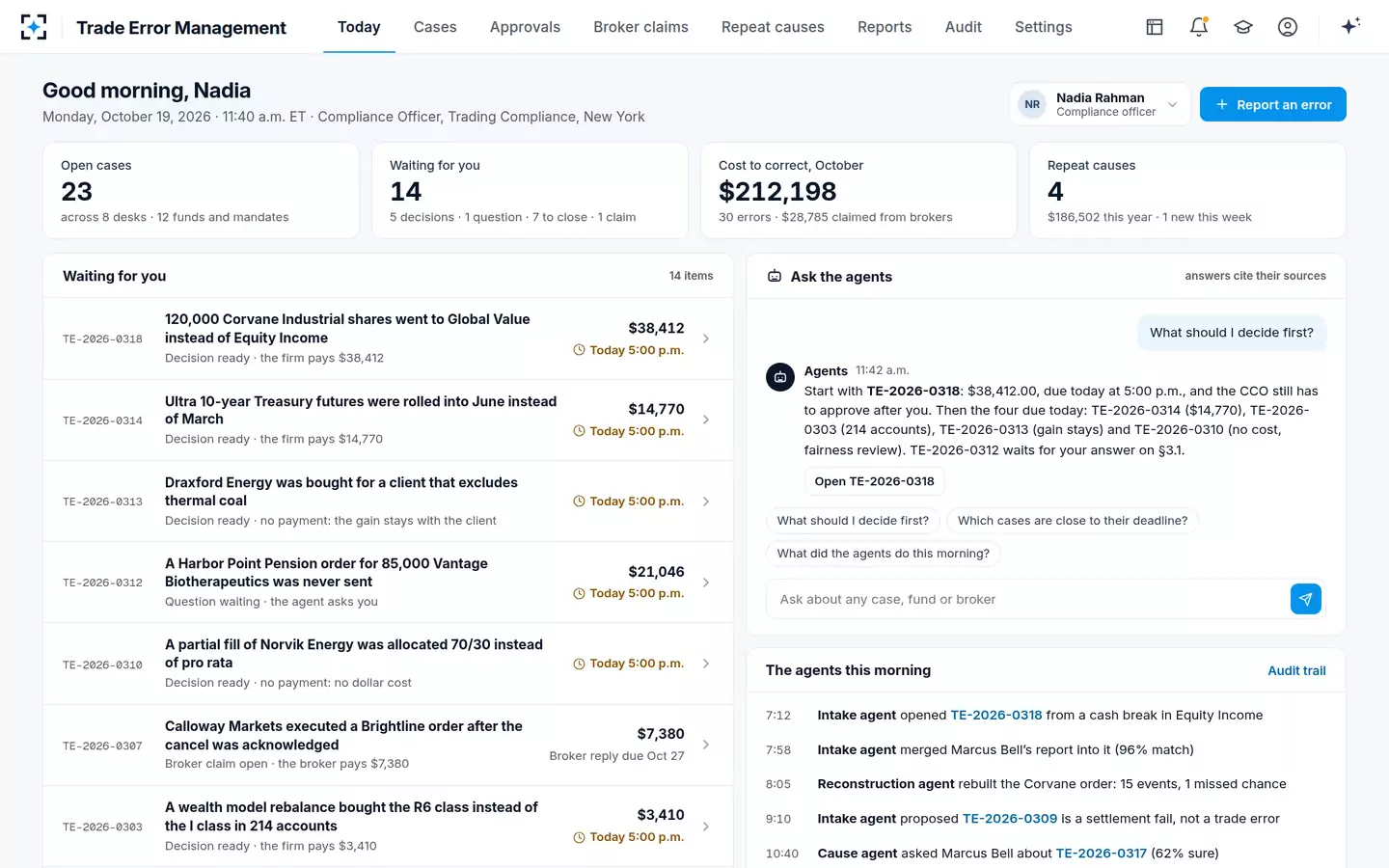Open the 'Cost to correct, October' summary card
The image size is (1389, 868).
(858, 191)
